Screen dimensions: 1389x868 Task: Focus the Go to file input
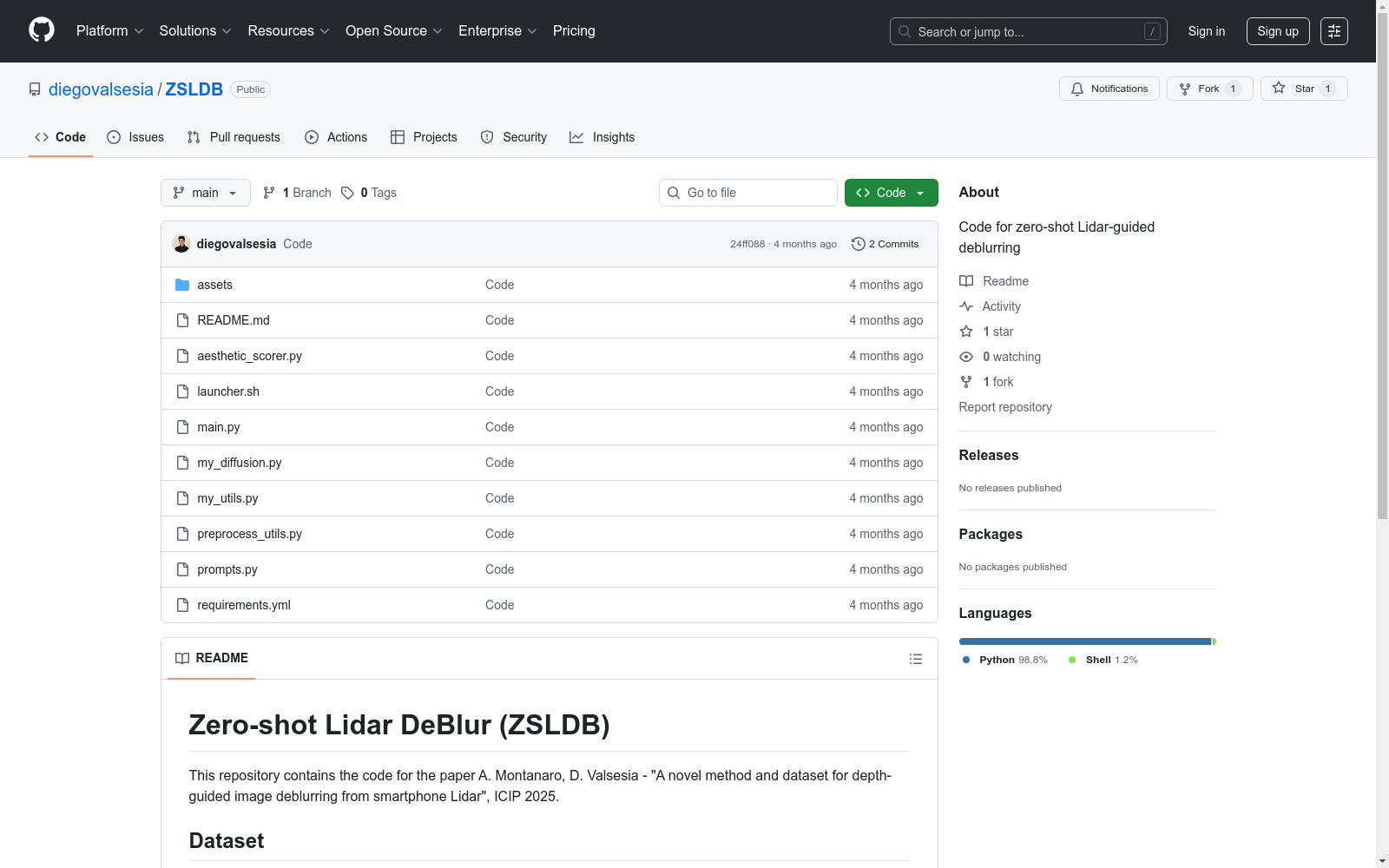coord(748,193)
